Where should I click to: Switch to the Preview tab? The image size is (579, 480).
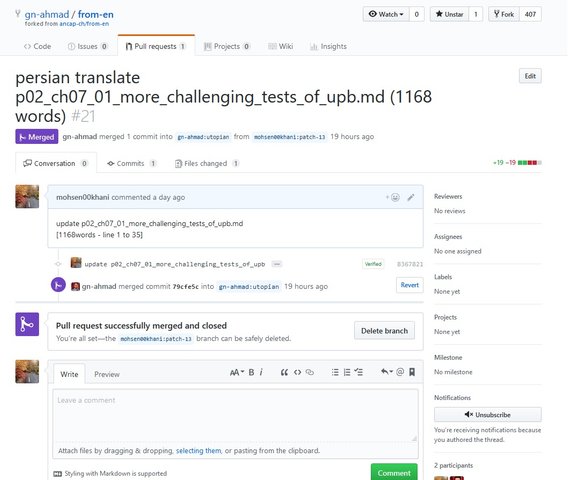(107, 374)
